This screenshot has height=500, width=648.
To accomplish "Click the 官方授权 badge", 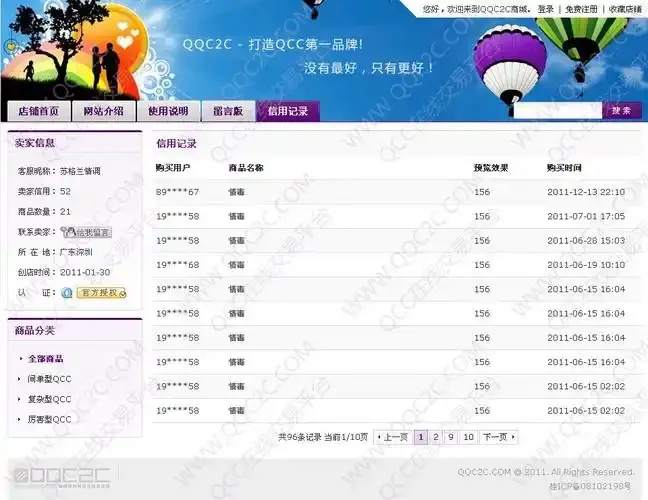I will click(x=101, y=293).
